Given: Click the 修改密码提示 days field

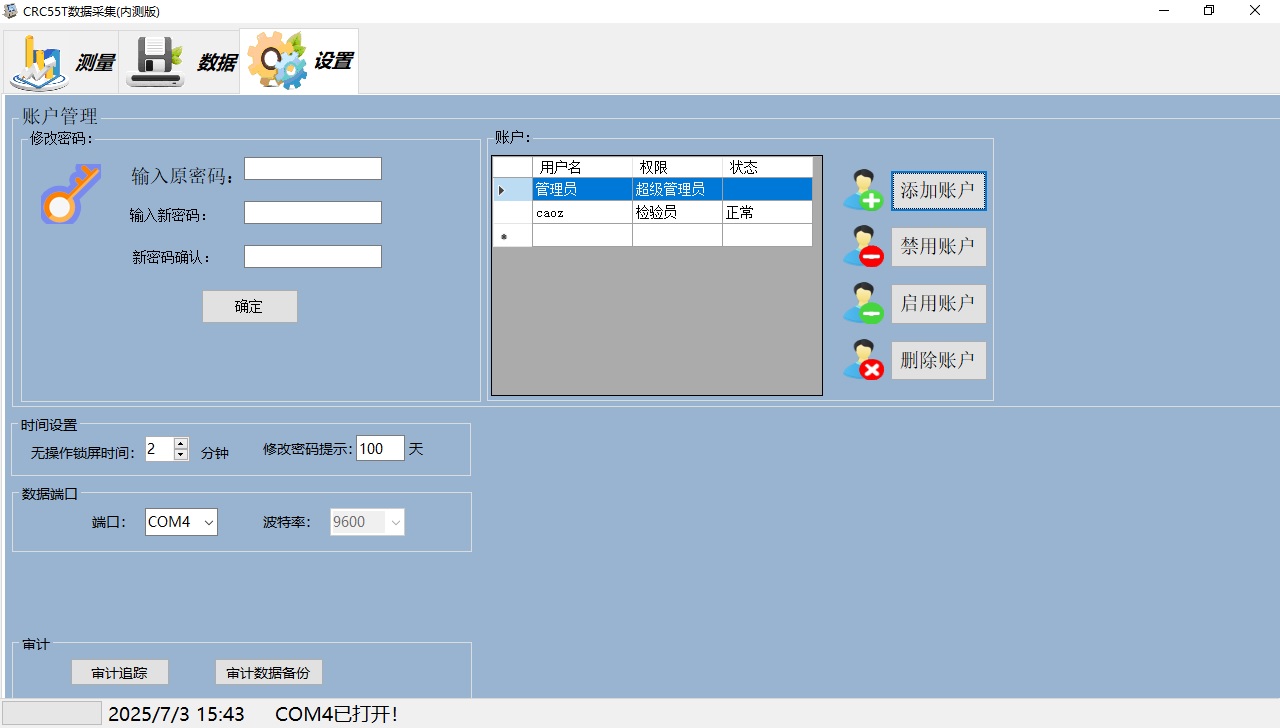Looking at the screenshot, I should (379, 449).
